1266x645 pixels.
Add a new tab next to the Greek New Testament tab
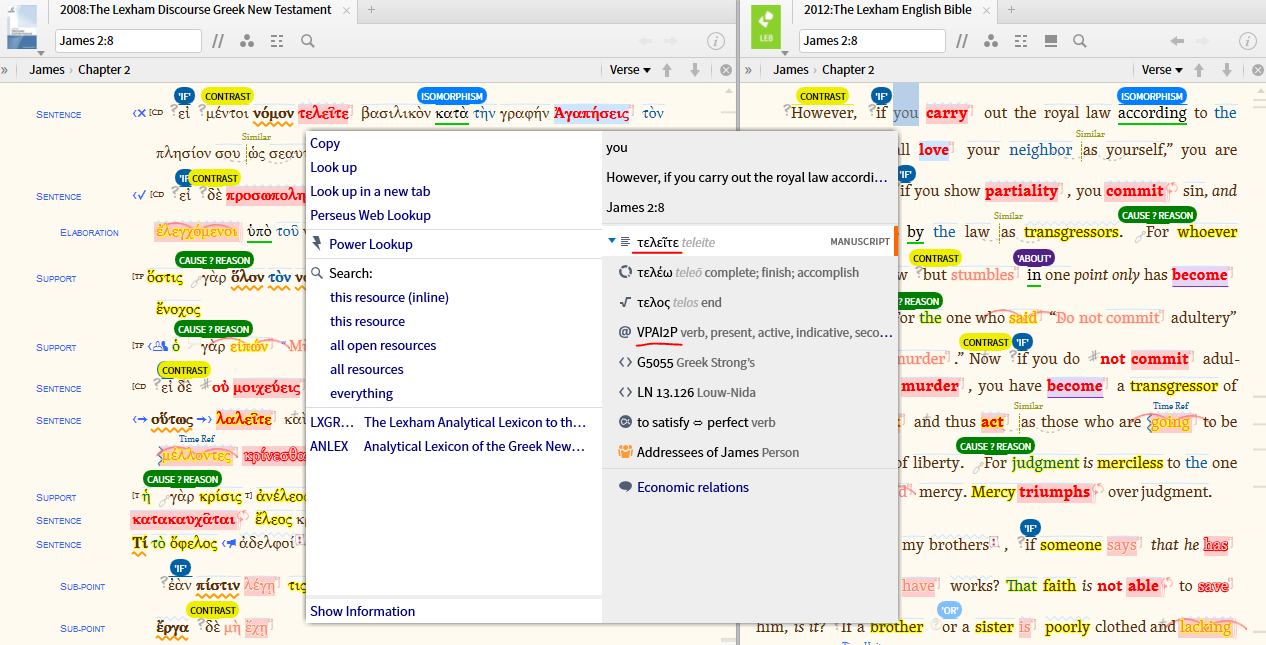(x=371, y=10)
